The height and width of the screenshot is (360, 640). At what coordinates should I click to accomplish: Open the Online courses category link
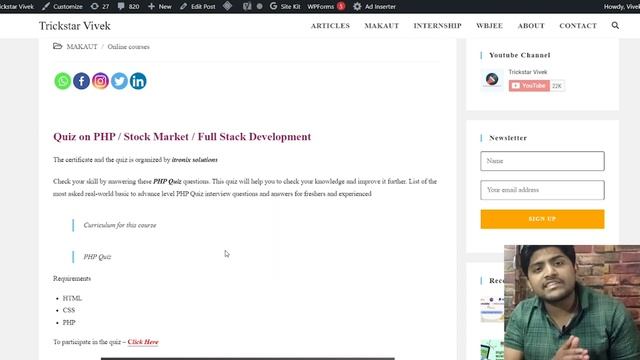129,47
